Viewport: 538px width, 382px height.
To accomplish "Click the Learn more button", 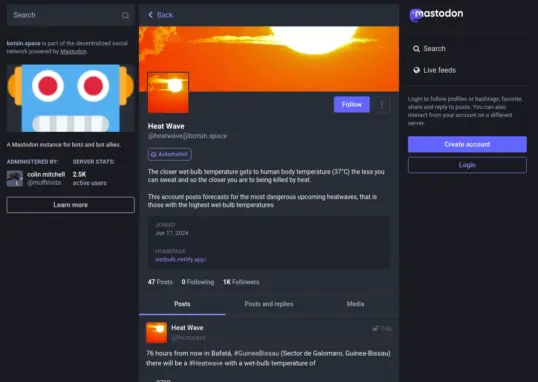I will coord(70,205).
